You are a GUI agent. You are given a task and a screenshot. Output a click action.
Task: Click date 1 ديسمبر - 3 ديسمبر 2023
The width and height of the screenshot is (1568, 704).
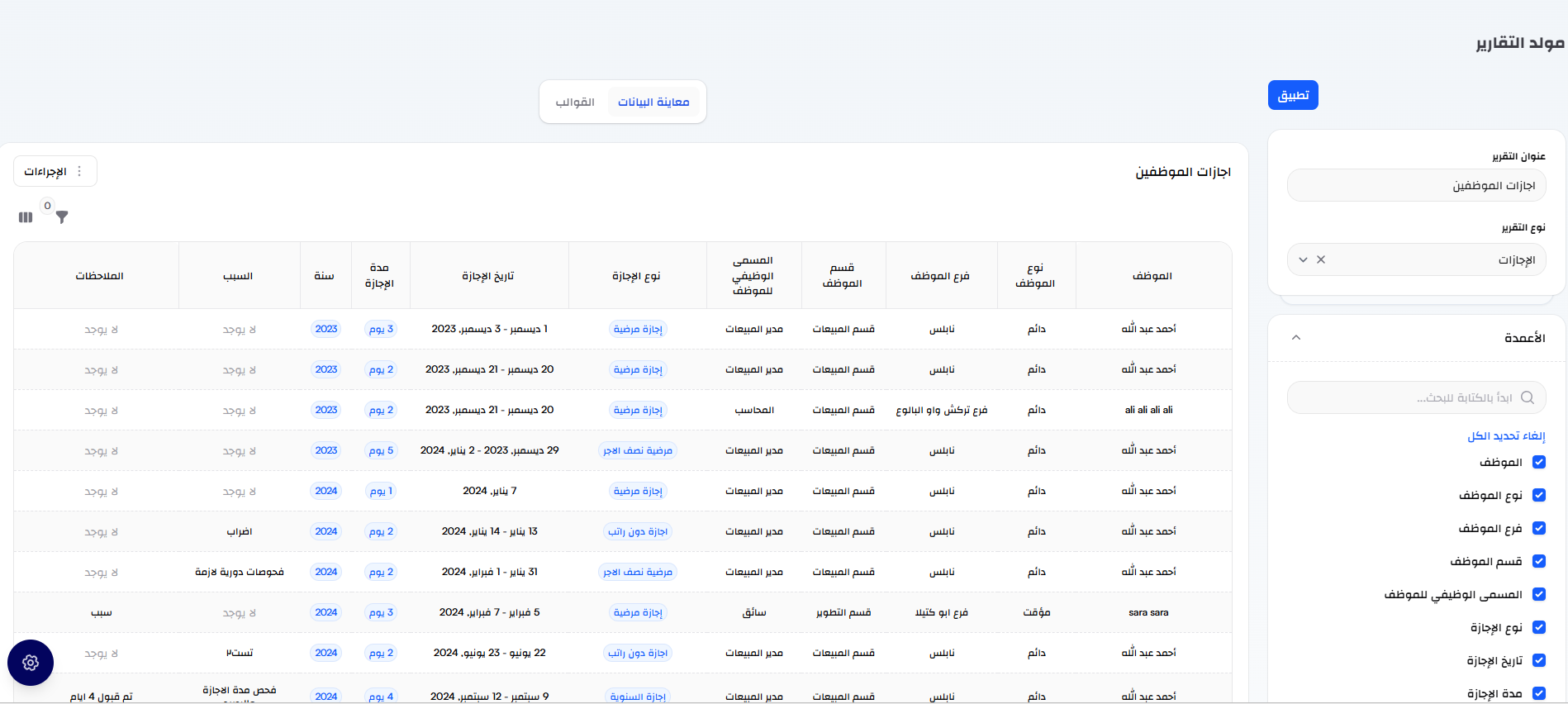[x=490, y=329]
